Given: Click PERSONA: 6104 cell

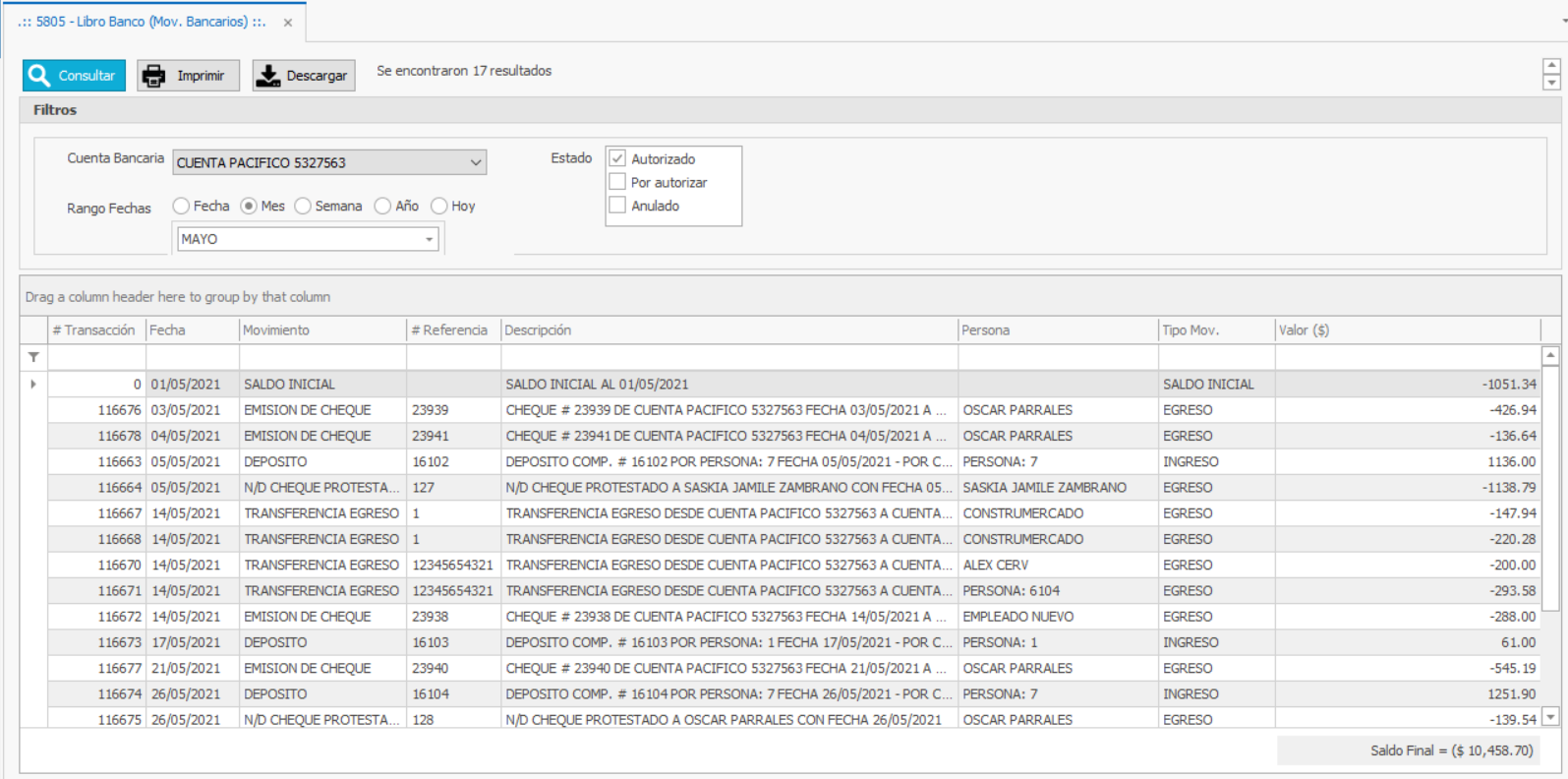Looking at the screenshot, I should point(1058,591).
